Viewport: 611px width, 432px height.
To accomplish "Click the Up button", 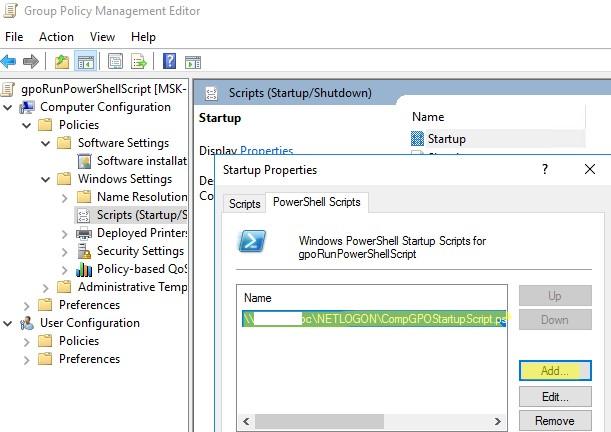I will [x=555, y=295].
